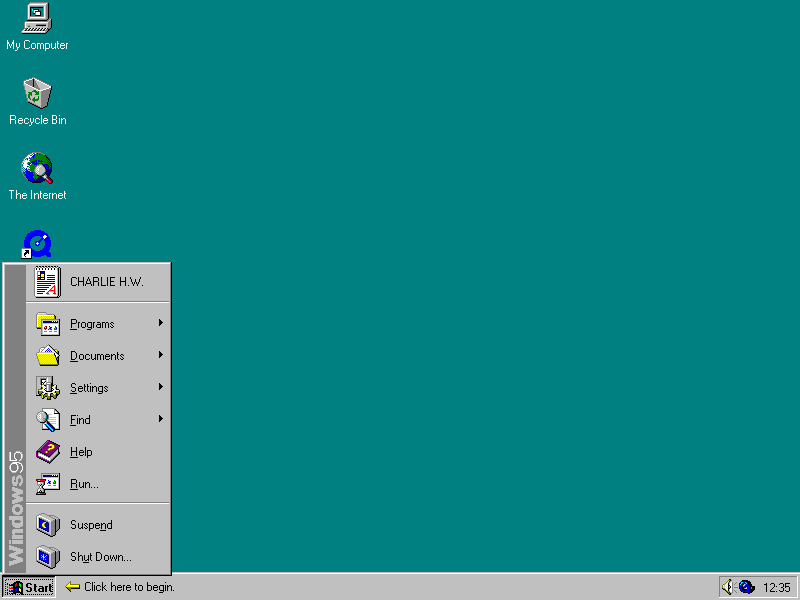Click the Start button on taskbar
Screen dimensions: 800x600
(x=29, y=587)
